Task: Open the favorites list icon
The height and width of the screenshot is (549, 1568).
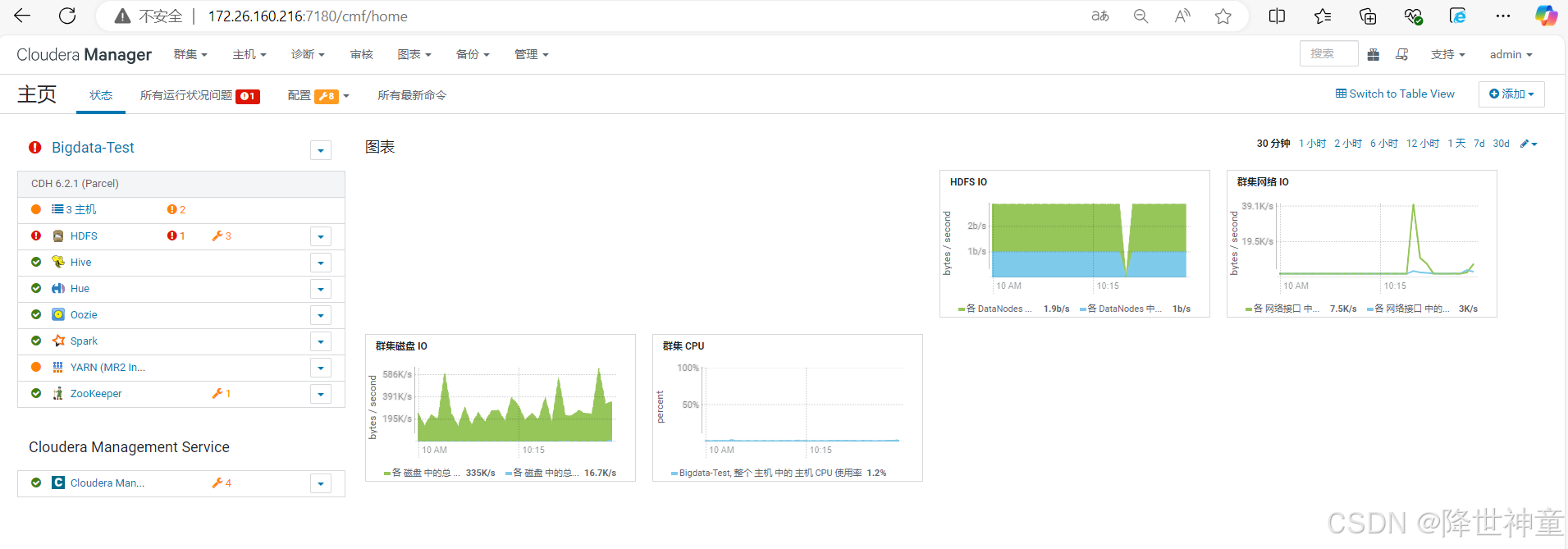Action: click(1323, 16)
